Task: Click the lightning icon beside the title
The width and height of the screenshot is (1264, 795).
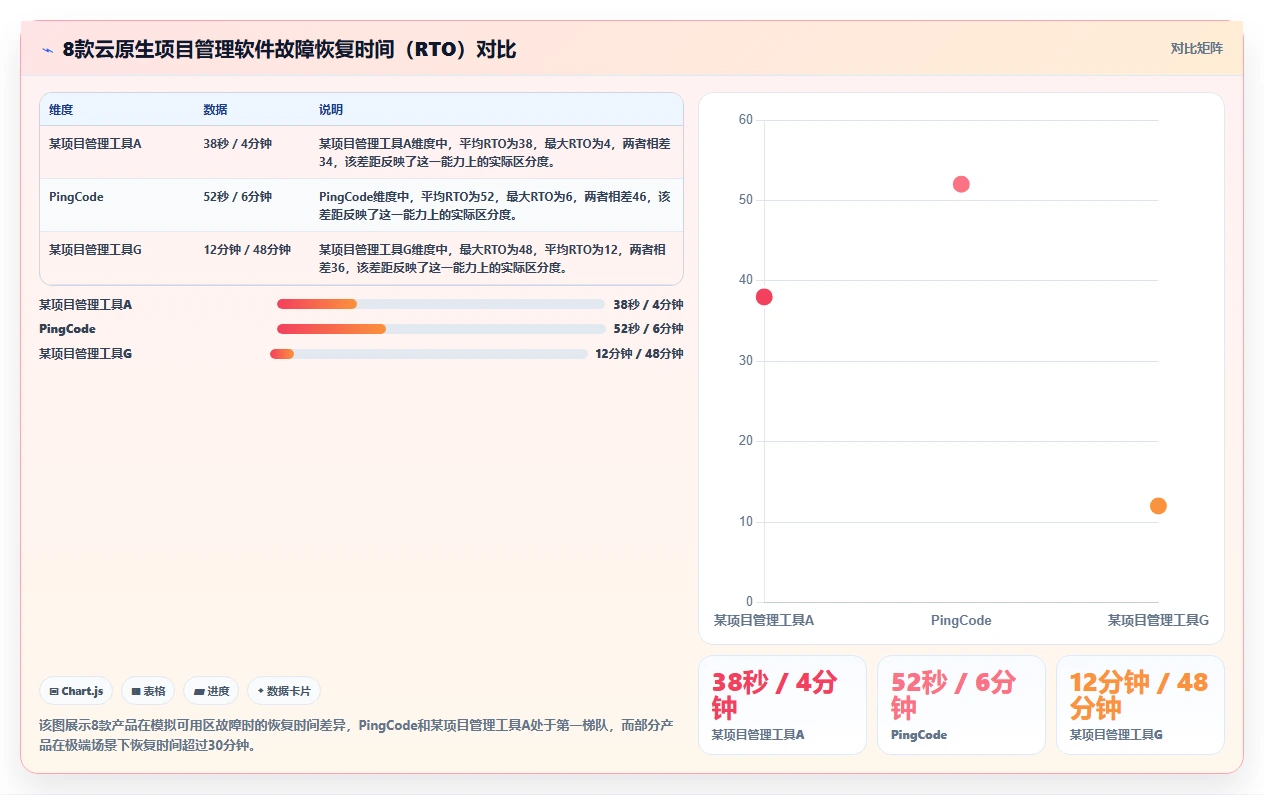Action: [47, 49]
